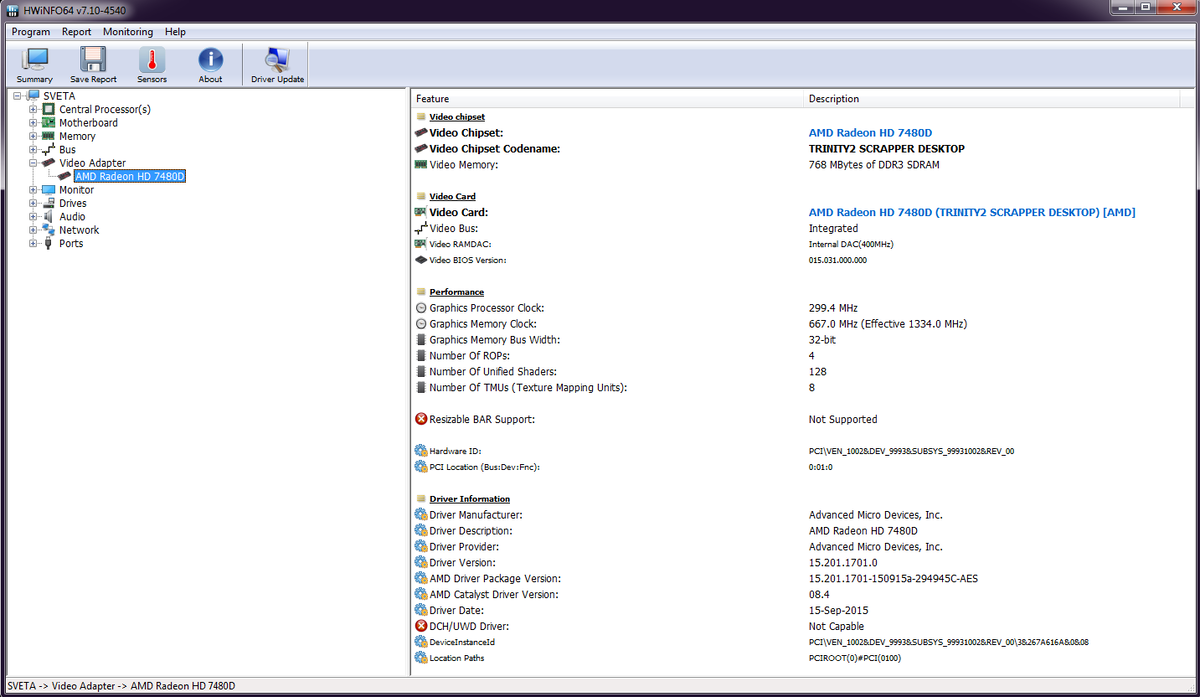This screenshot has width=1200, height=697.
Task: Click the Number Of Unified Shaders row
Action: (x=796, y=372)
